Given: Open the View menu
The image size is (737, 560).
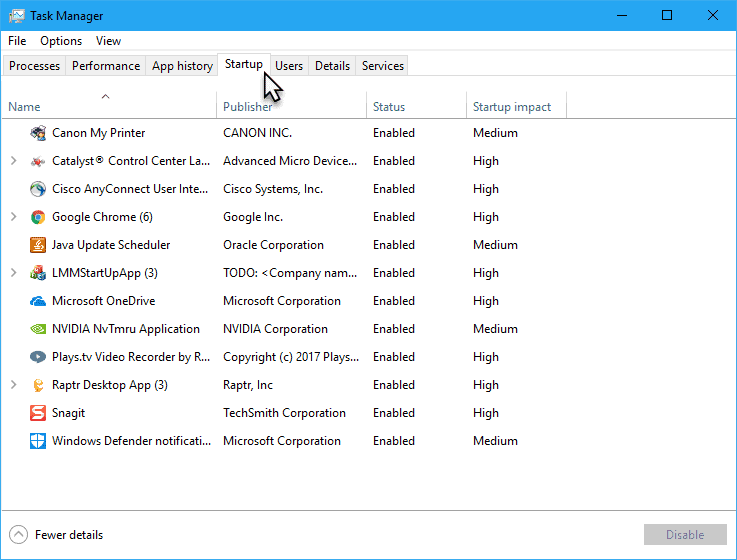Looking at the screenshot, I should tap(109, 41).
